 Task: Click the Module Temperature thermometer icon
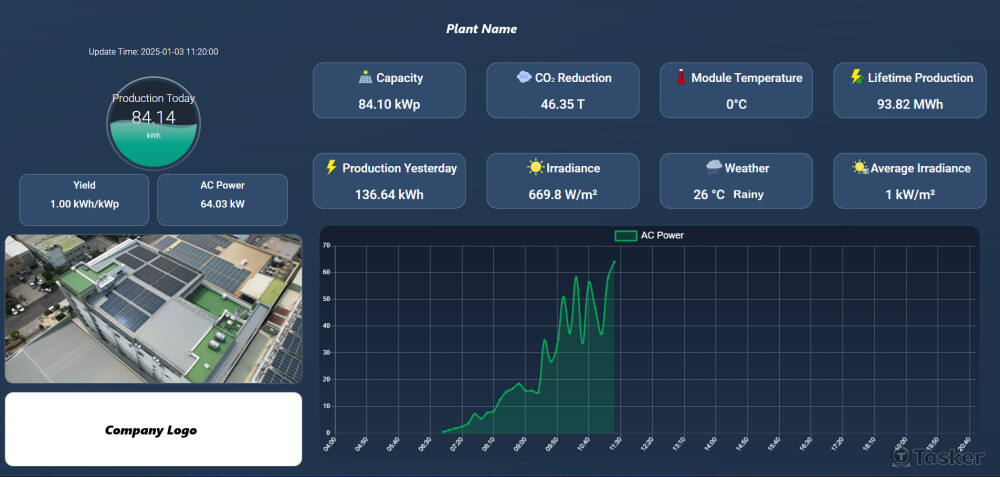(680, 77)
